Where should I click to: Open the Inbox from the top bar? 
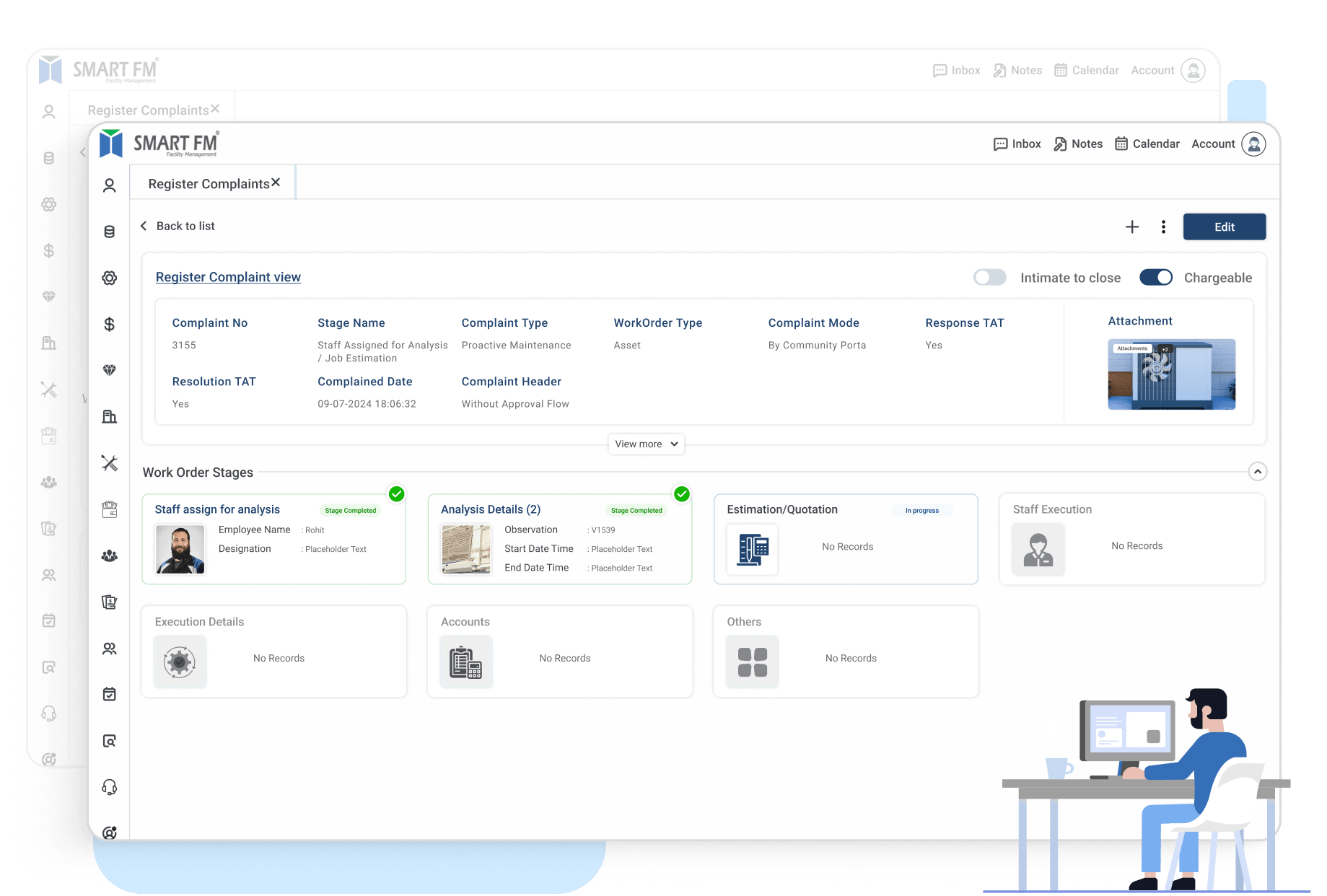pos(1017,144)
